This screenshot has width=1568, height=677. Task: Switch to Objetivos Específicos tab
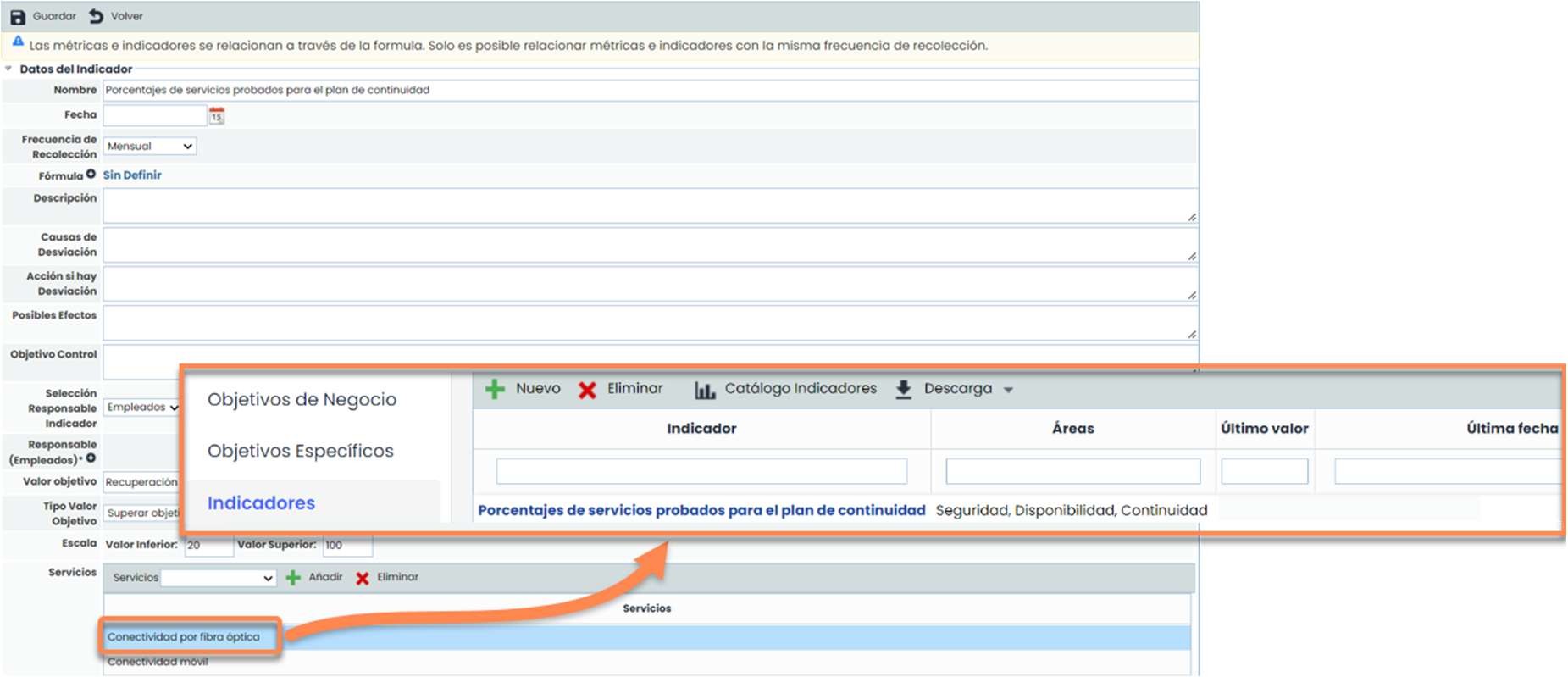300,451
